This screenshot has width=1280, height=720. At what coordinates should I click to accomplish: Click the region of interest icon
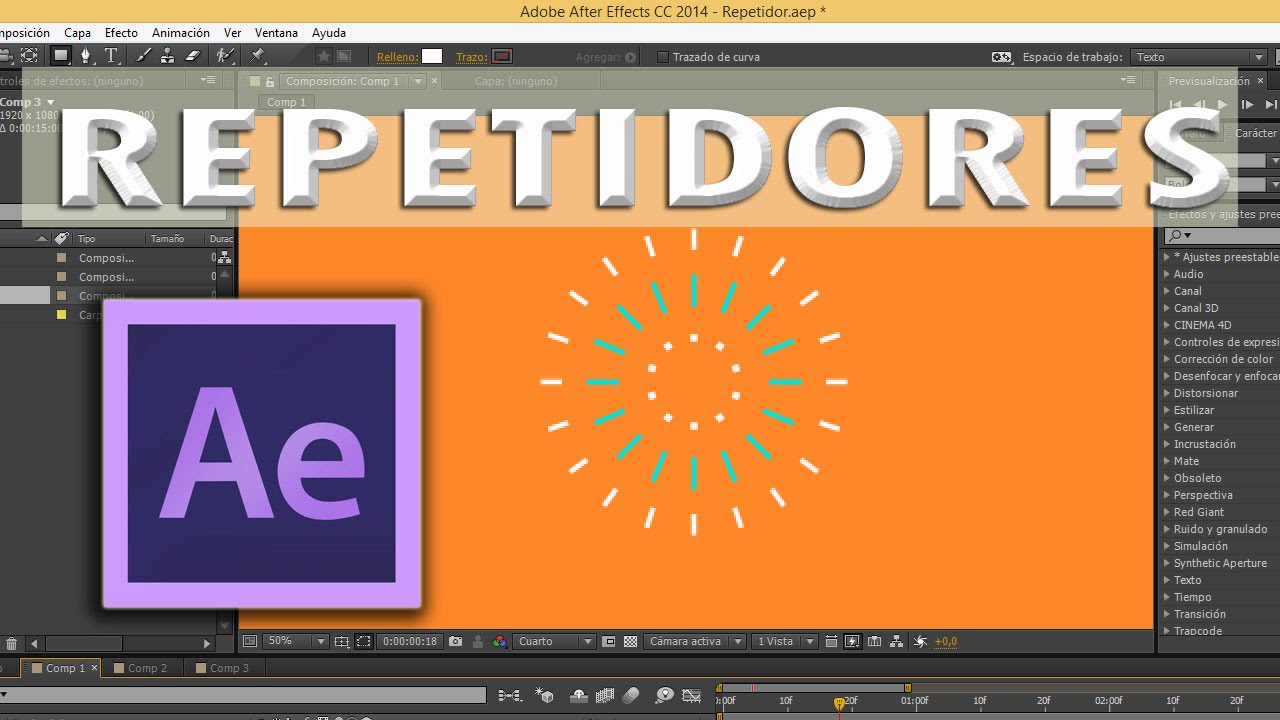click(608, 641)
